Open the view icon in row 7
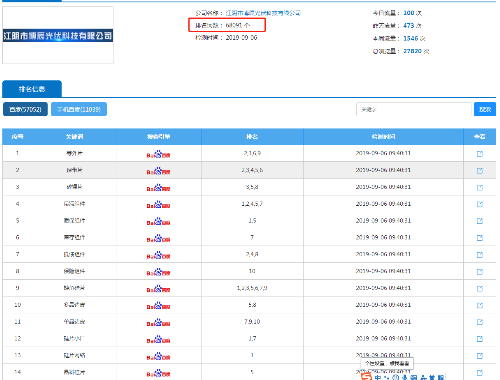500x380 pixels. (480, 255)
